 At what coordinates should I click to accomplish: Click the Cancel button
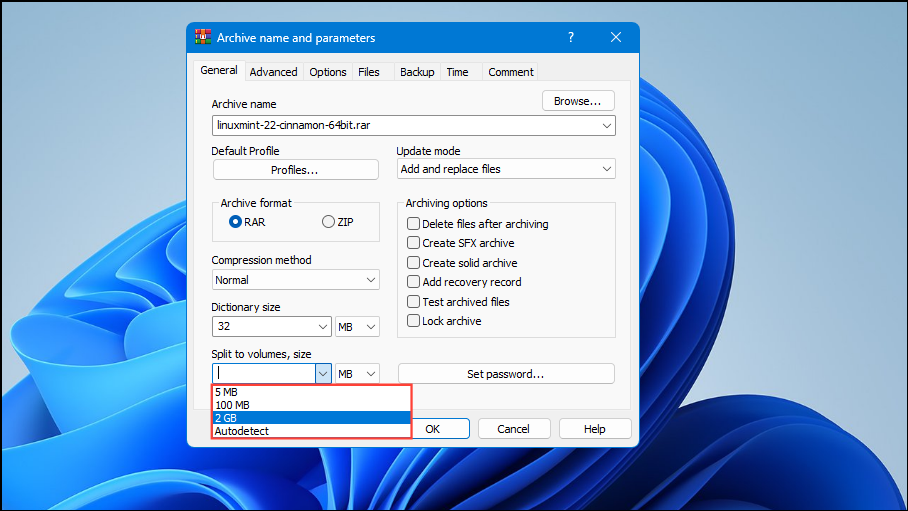tap(514, 429)
